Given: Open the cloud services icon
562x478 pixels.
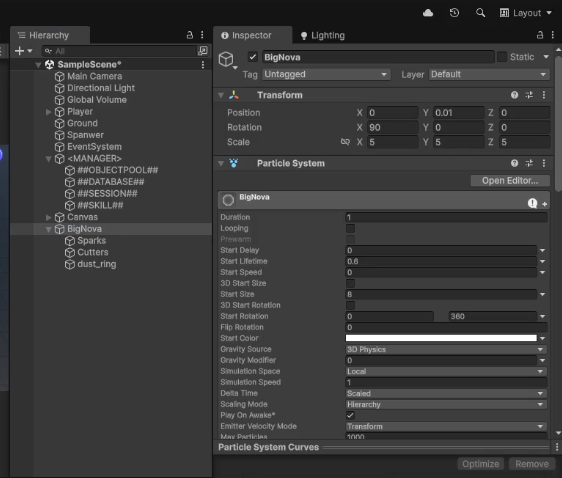Looking at the screenshot, I should [428, 13].
